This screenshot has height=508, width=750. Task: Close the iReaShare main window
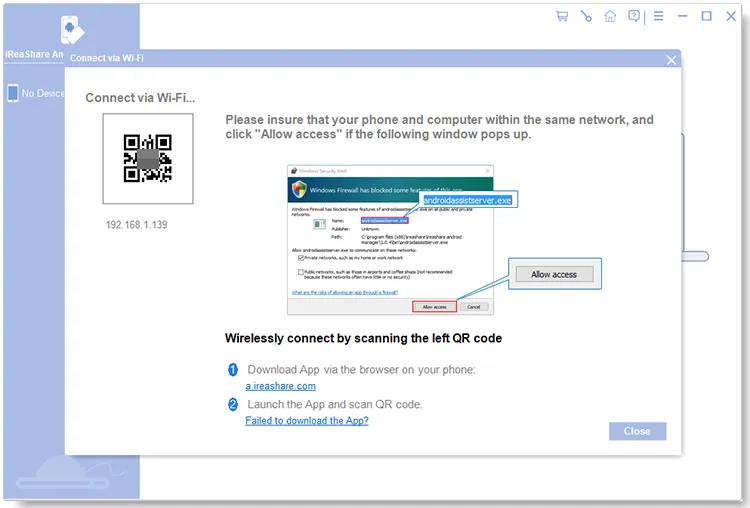click(731, 16)
